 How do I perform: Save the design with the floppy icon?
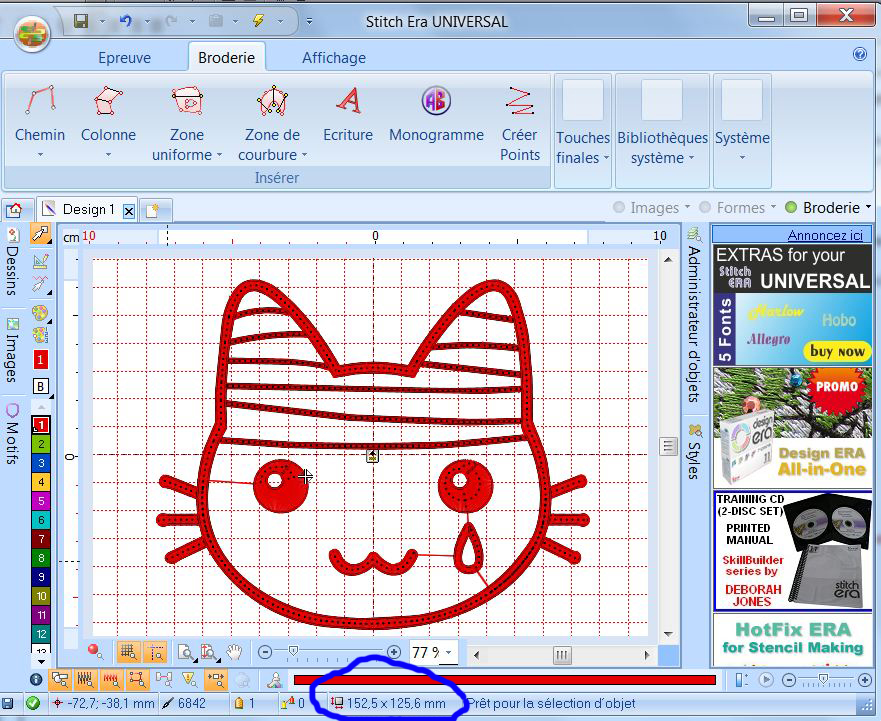coord(81,21)
